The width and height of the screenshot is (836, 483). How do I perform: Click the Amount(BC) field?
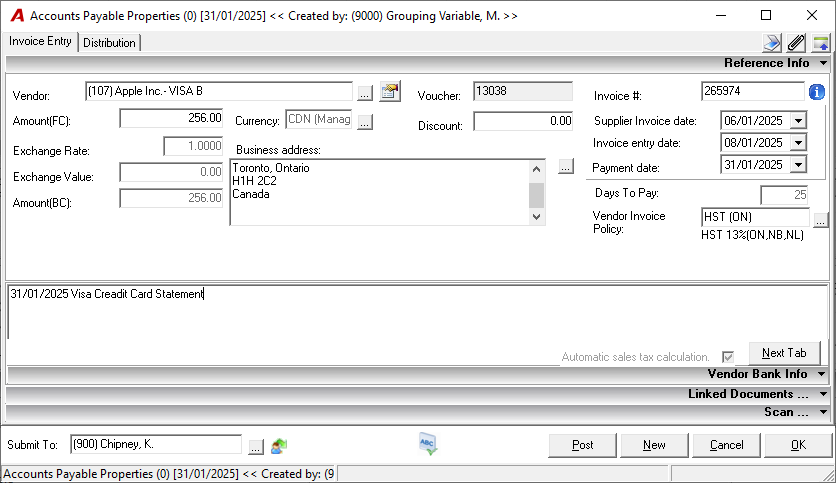(171, 198)
